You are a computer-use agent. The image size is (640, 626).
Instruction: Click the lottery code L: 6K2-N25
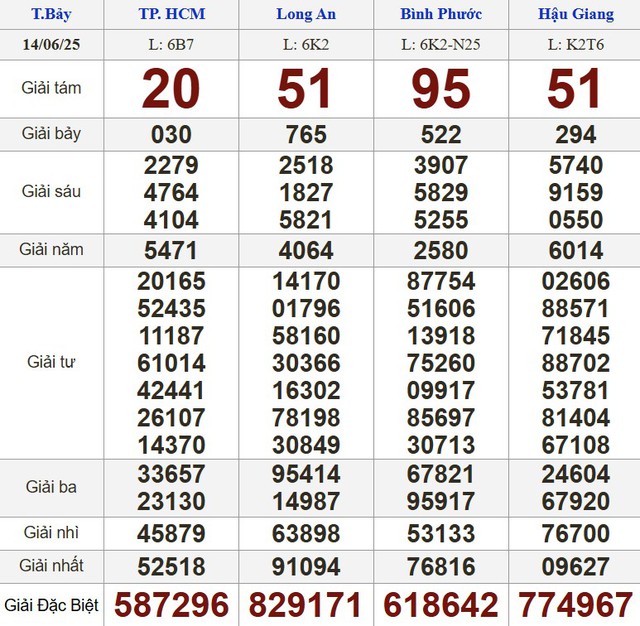pos(441,45)
